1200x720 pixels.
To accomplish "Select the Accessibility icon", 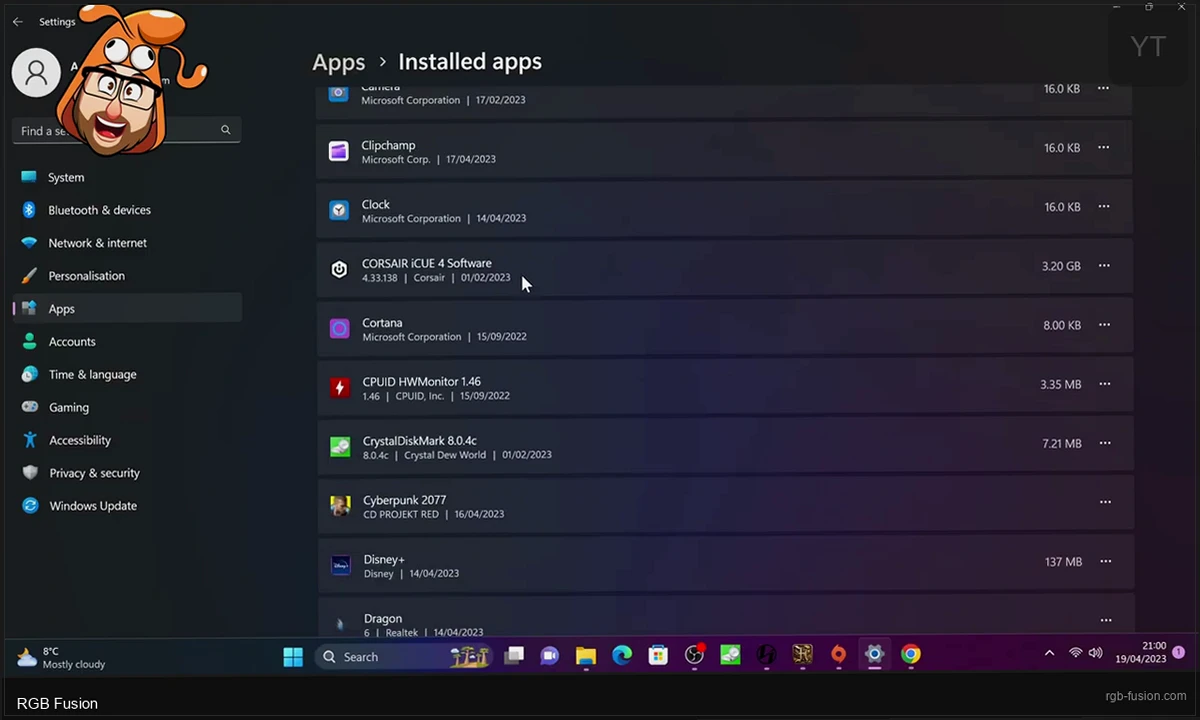I will click(x=30, y=440).
